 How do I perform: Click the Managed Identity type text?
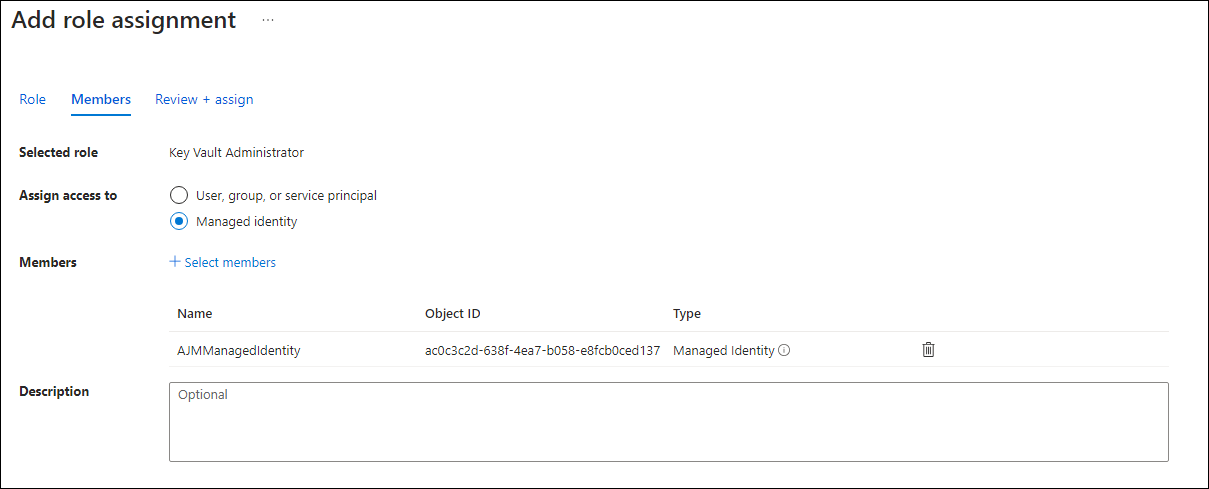click(x=724, y=351)
